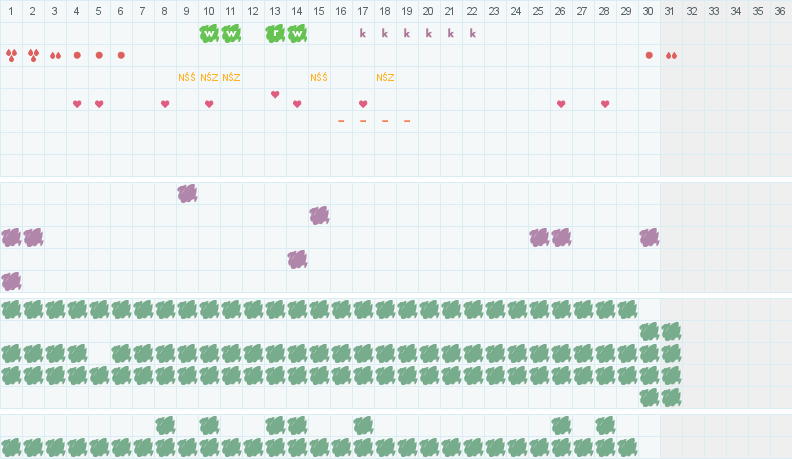Click the red dot on day 30
The height and width of the screenshot is (459, 792).
click(x=649, y=55)
